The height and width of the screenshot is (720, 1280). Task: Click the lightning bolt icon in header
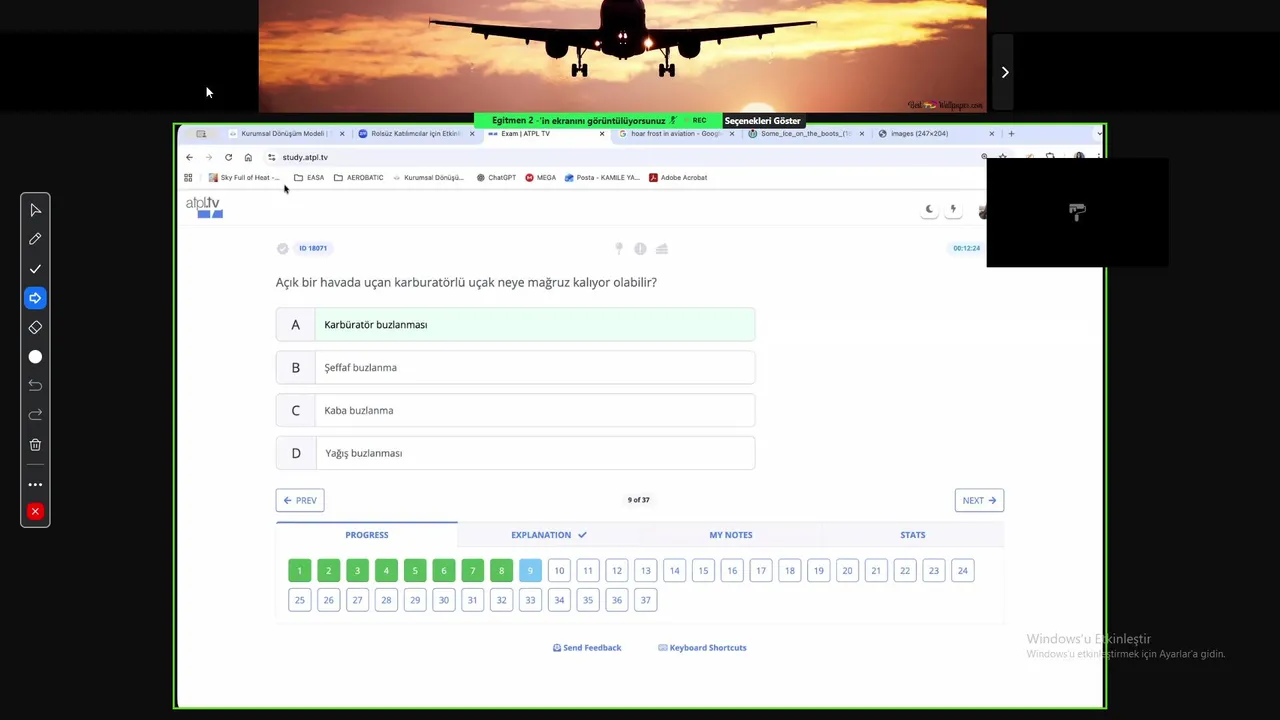[x=953, y=210]
